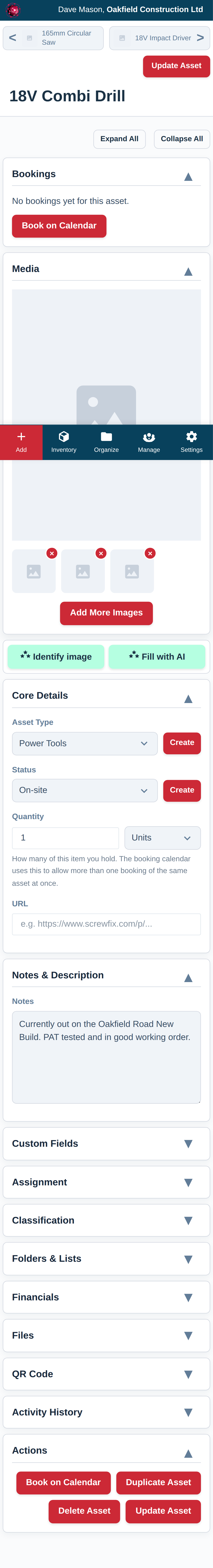This screenshot has width=213, height=1568.
Task: Open the Organize tab
Action: coord(106,442)
